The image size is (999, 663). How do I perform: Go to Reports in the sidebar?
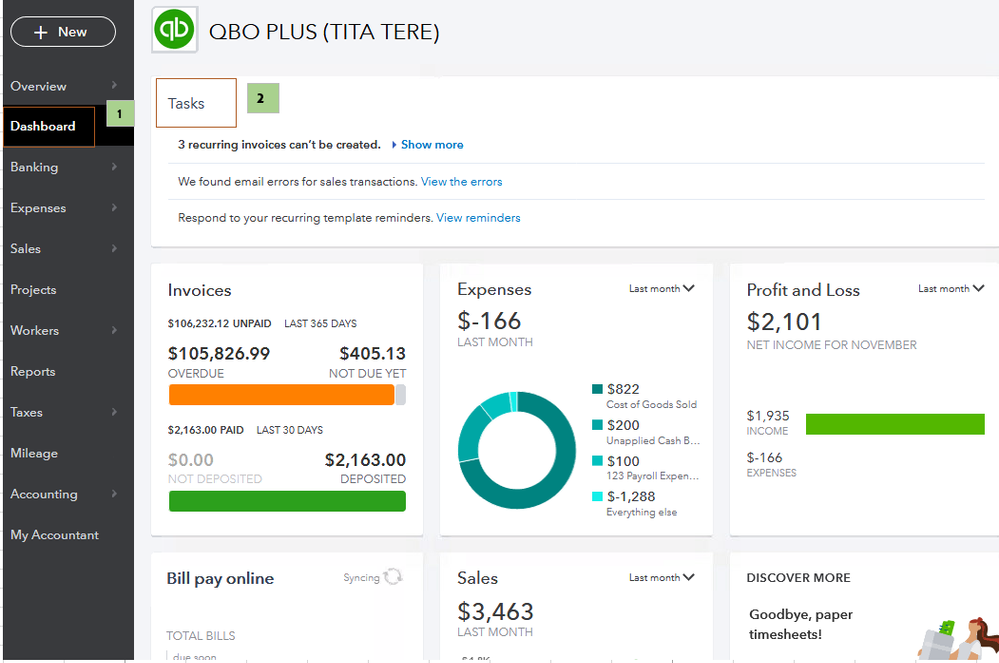[x=33, y=371]
